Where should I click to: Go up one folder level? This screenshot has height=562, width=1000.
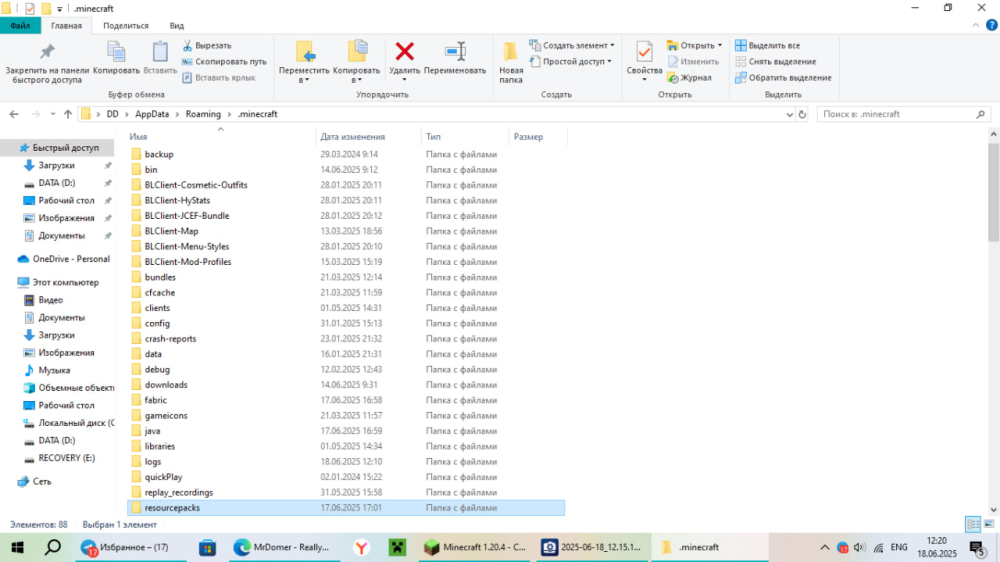[68, 114]
